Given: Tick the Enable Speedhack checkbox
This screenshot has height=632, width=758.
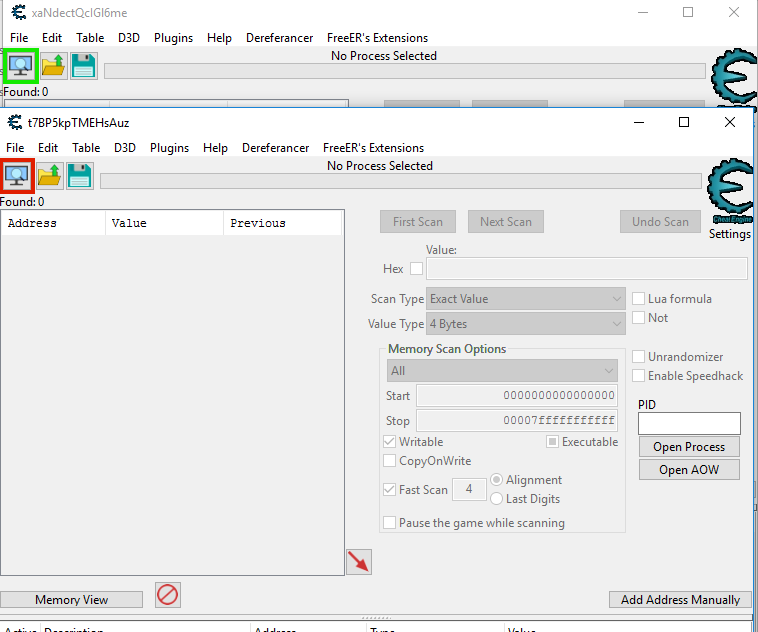Looking at the screenshot, I should (x=640, y=376).
